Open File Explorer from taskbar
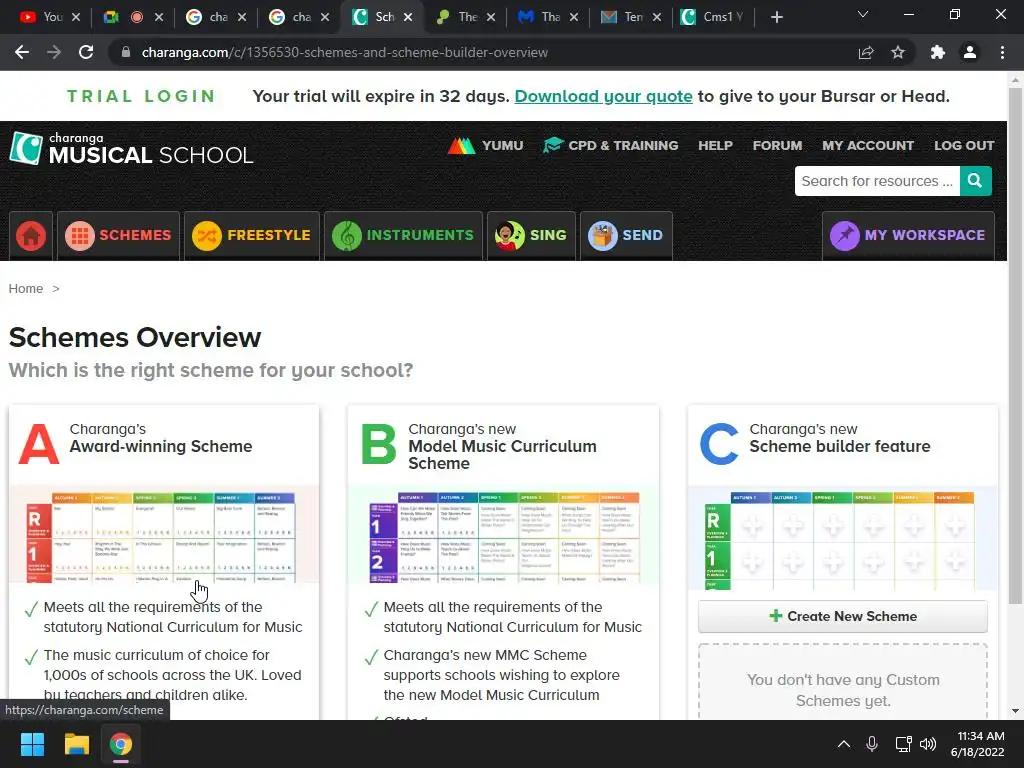Viewport: 1024px width, 768px height. [76, 744]
